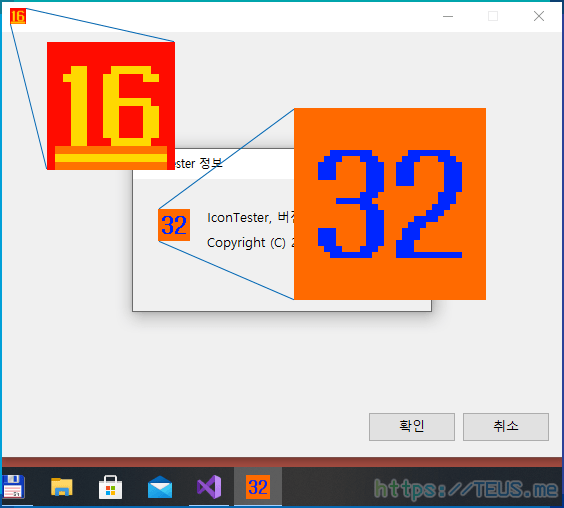Close the main window
This screenshot has width=564, height=508.
point(538,16)
